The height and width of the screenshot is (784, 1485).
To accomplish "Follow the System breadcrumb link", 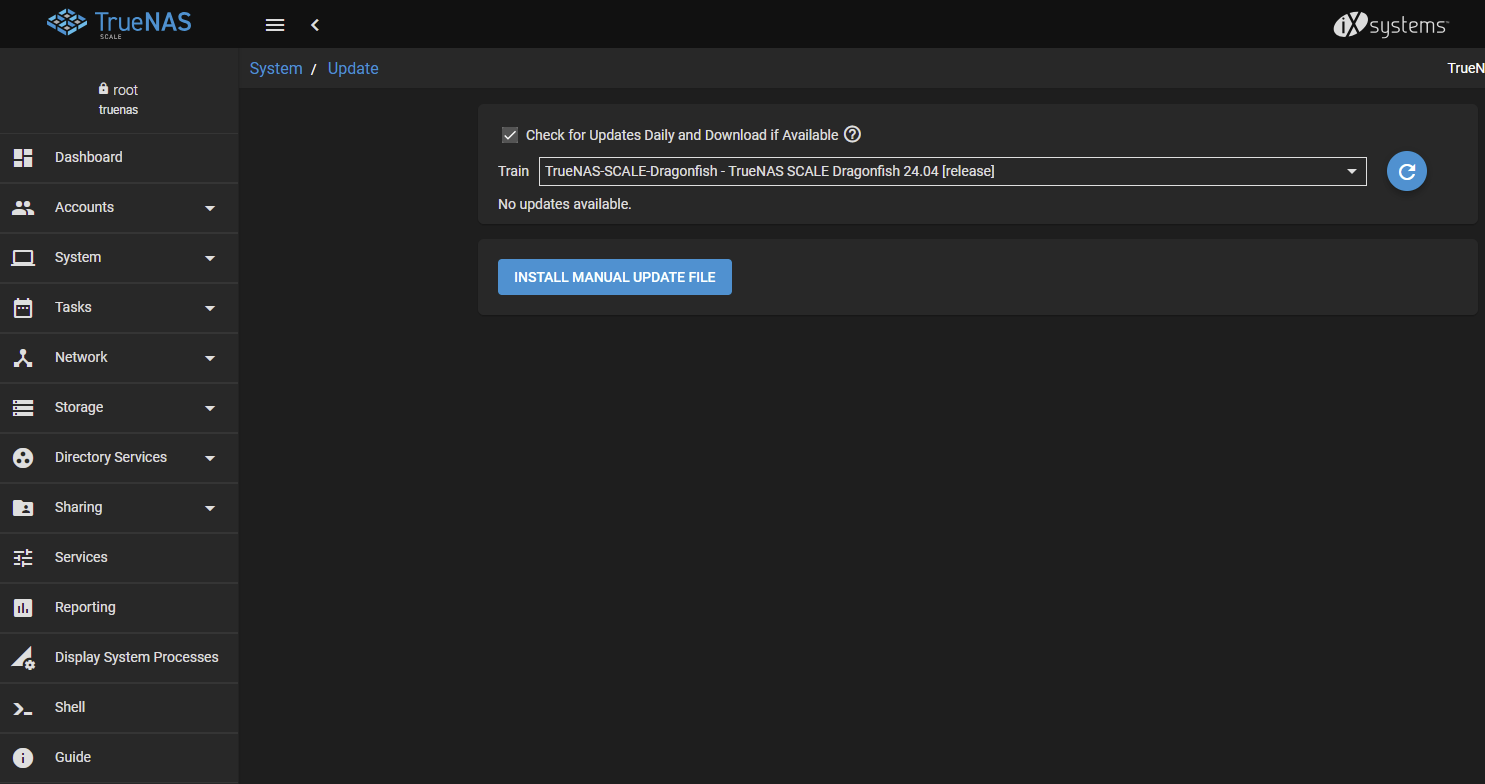I will [276, 68].
